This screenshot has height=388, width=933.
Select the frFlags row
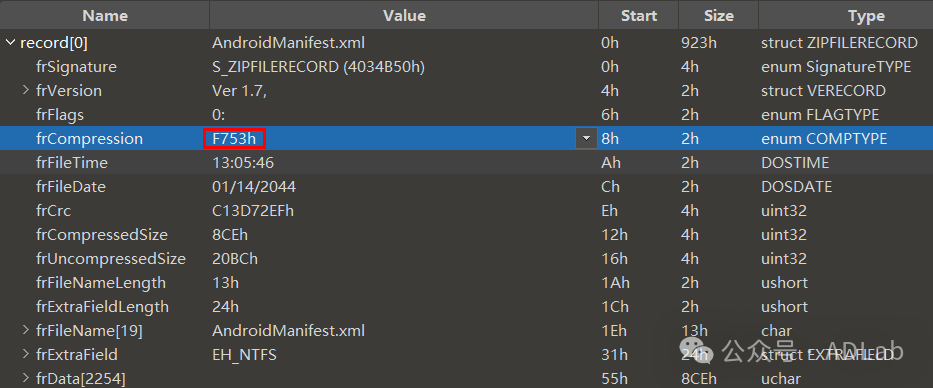coord(466,114)
